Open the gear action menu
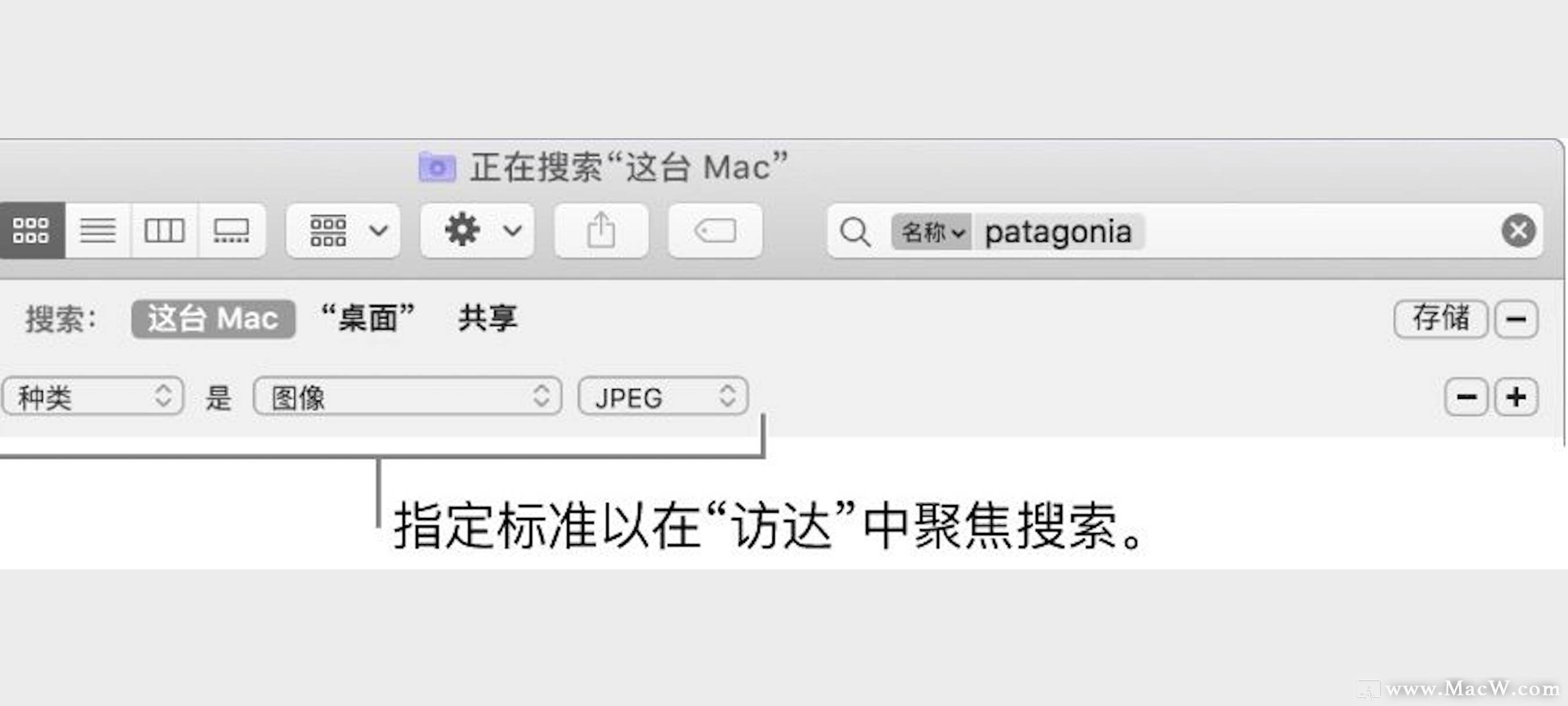The width and height of the screenshot is (1568, 706). [477, 230]
